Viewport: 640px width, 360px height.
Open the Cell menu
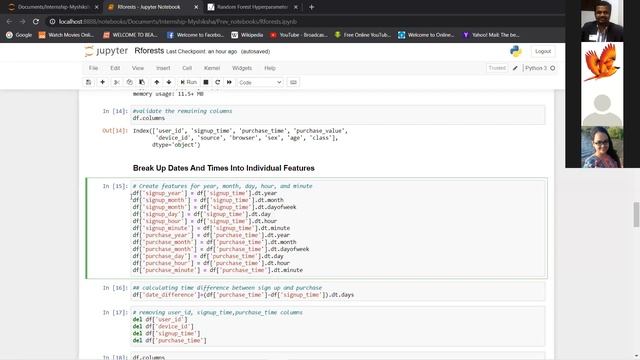pyautogui.click(x=187, y=68)
